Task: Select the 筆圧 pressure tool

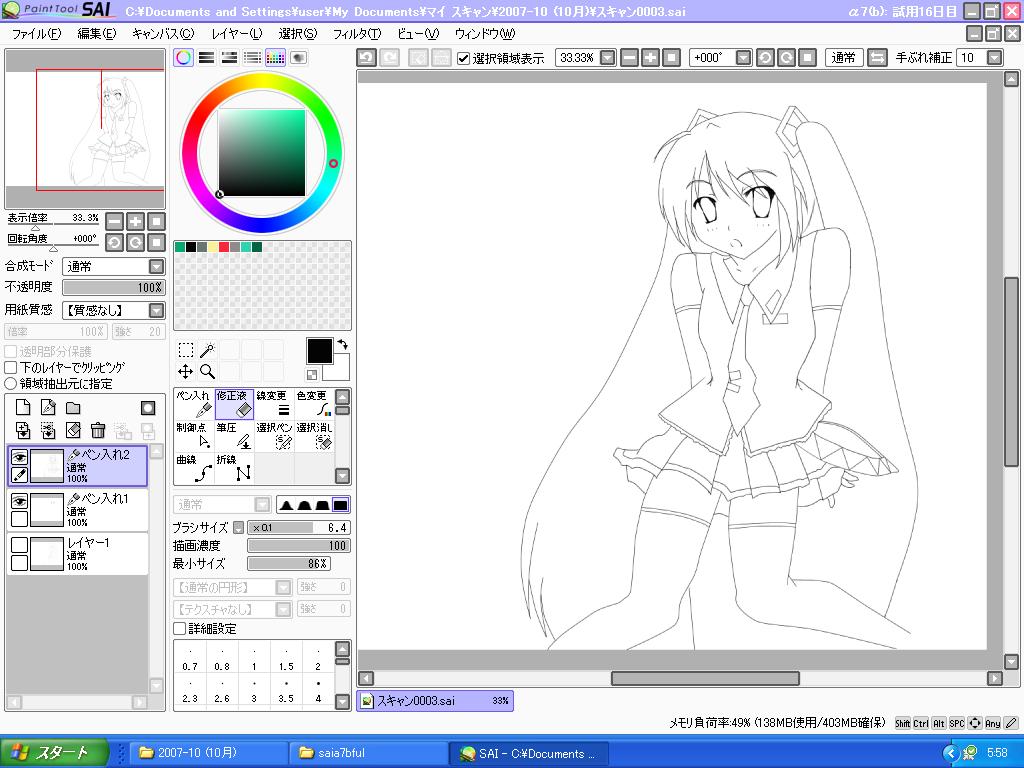Action: point(234,436)
